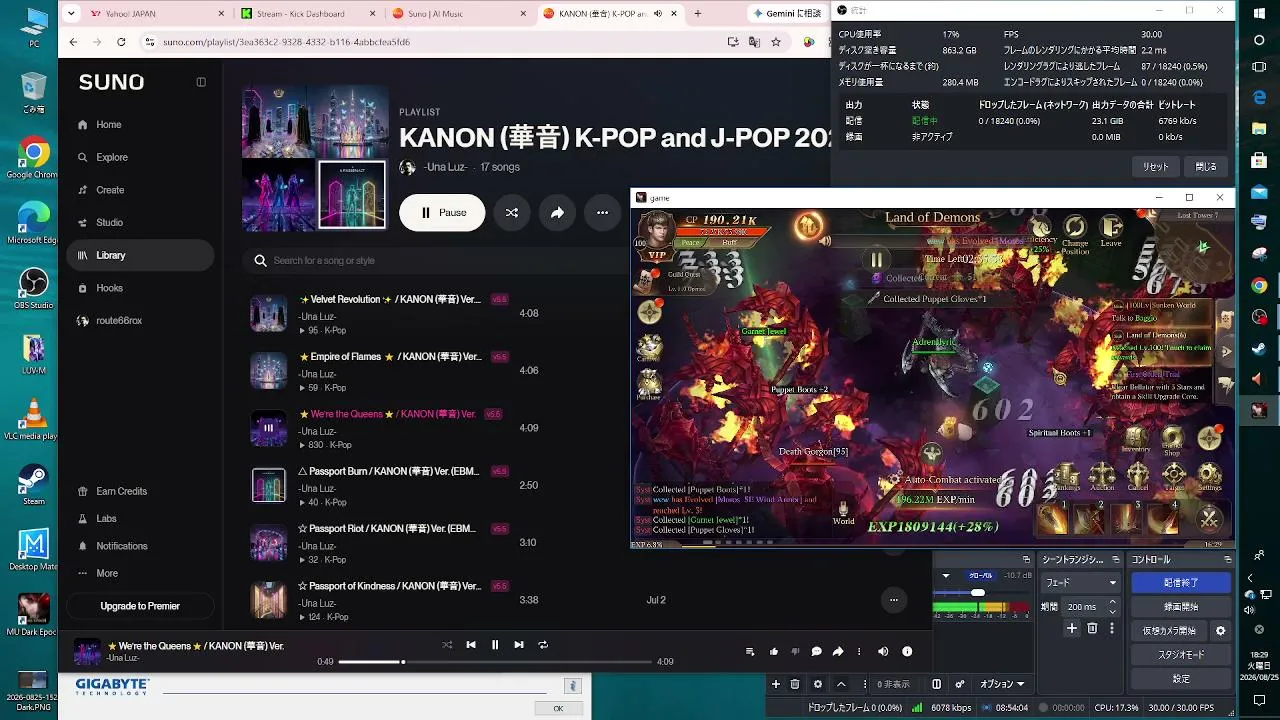Open the Velvet Revolution song thumbnail
The image size is (1280, 720).
pos(268,314)
